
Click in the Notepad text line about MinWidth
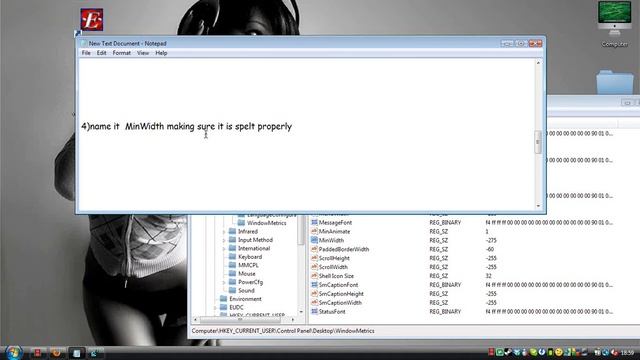[x=187, y=127]
